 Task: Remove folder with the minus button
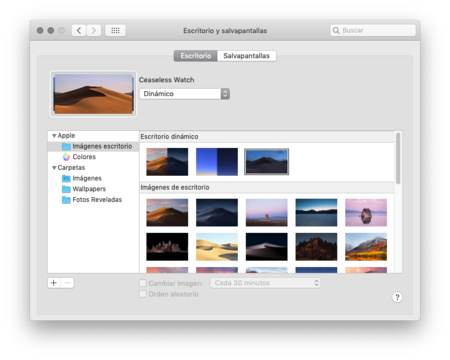point(67,283)
